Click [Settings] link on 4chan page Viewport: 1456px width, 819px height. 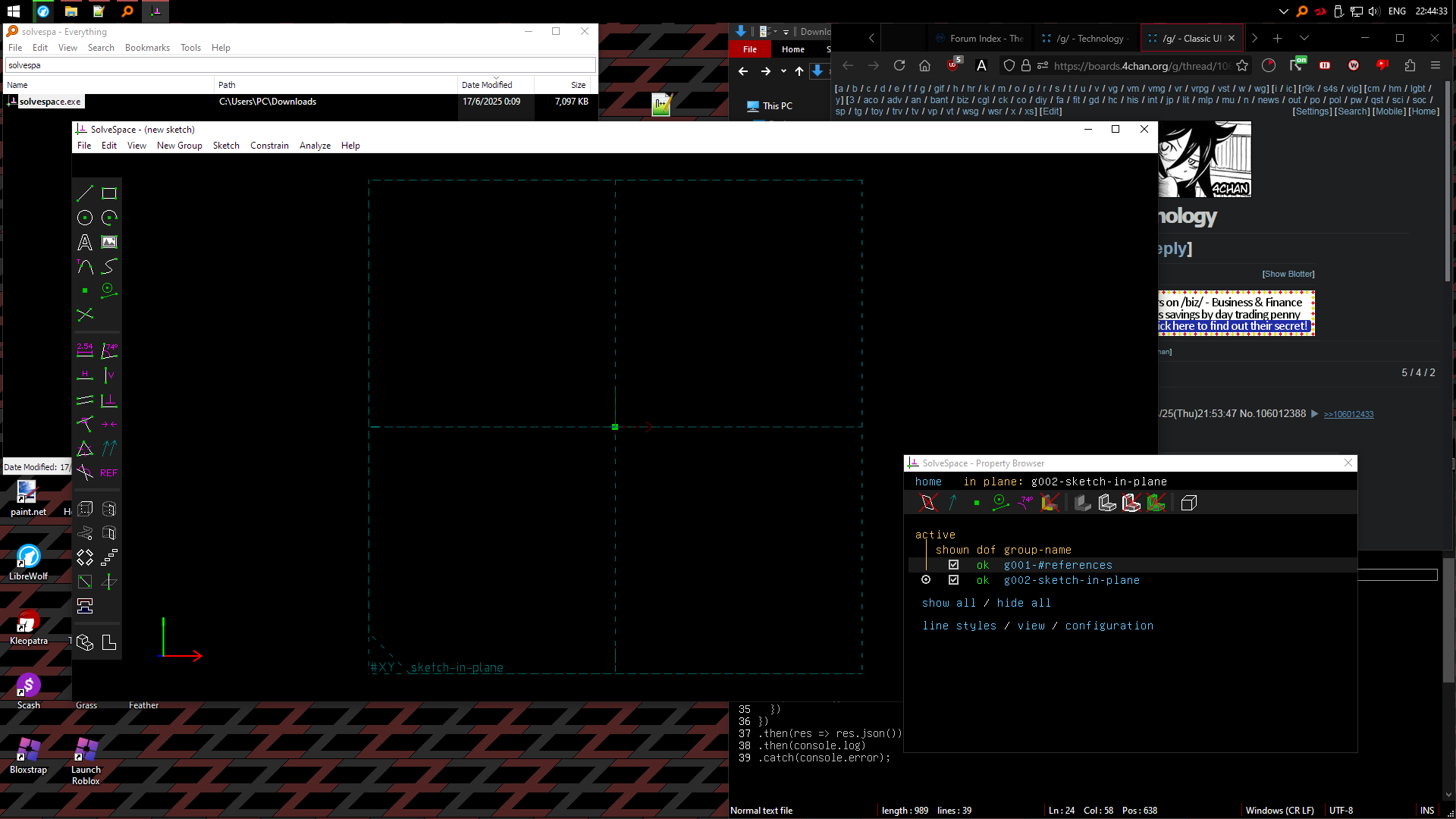[x=1312, y=111]
